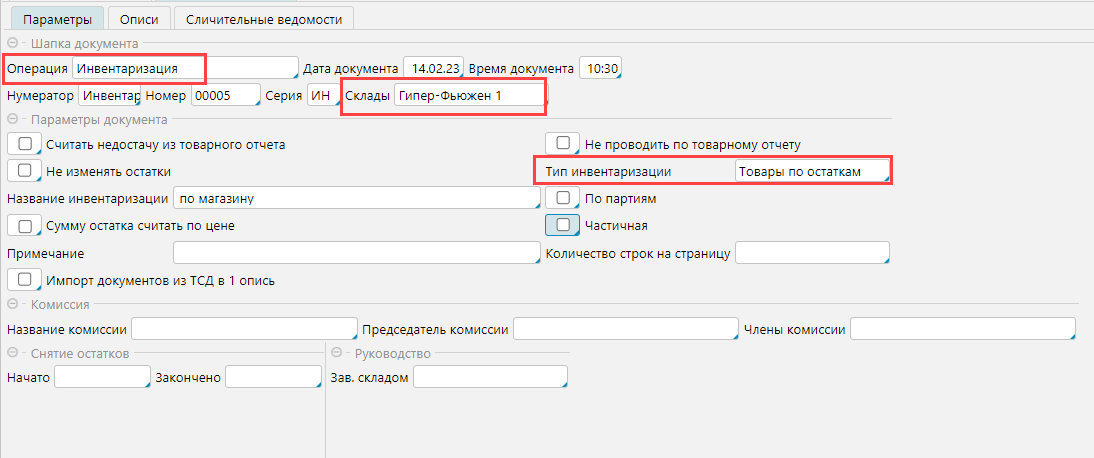This screenshot has width=1094, height=458.
Task: Click the Зав. складом input field
Action: 489,377
